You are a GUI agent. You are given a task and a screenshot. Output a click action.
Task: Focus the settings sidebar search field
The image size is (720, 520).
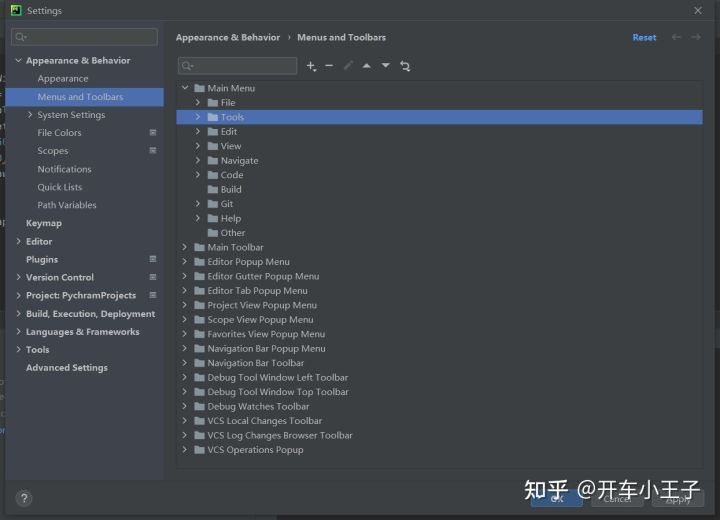[x=84, y=37]
